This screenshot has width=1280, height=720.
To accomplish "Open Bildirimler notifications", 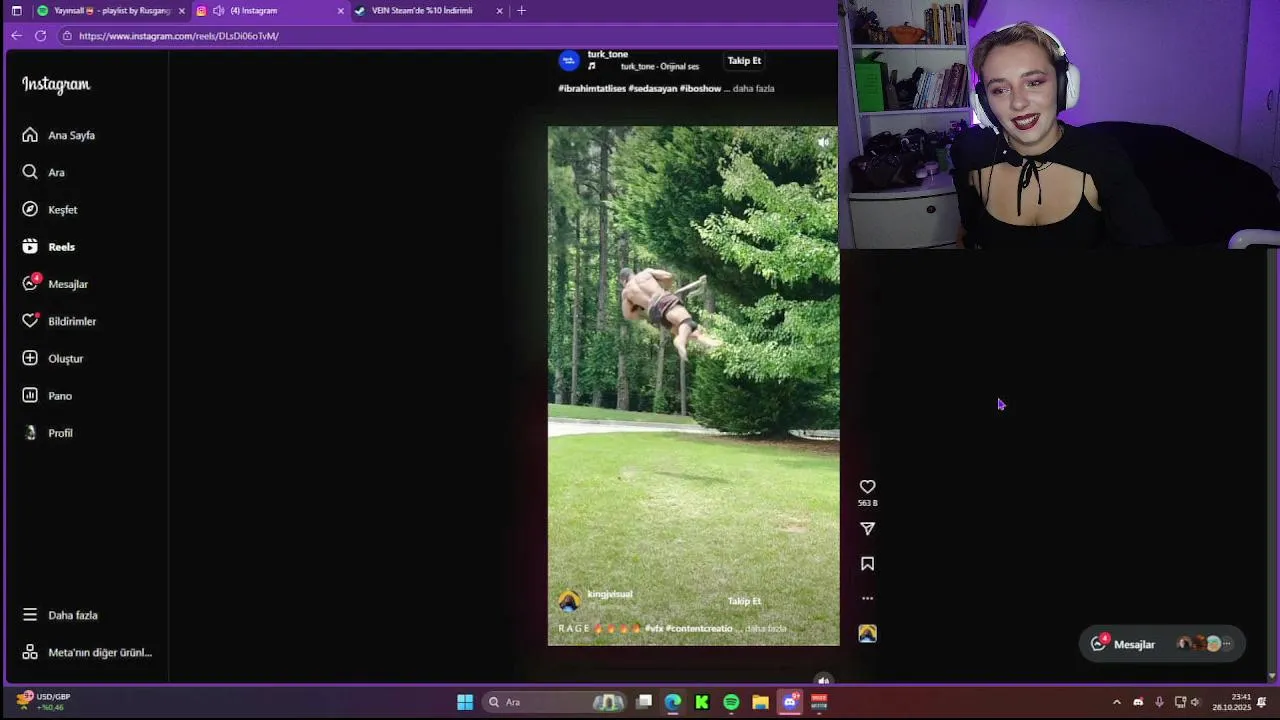I will (59, 321).
